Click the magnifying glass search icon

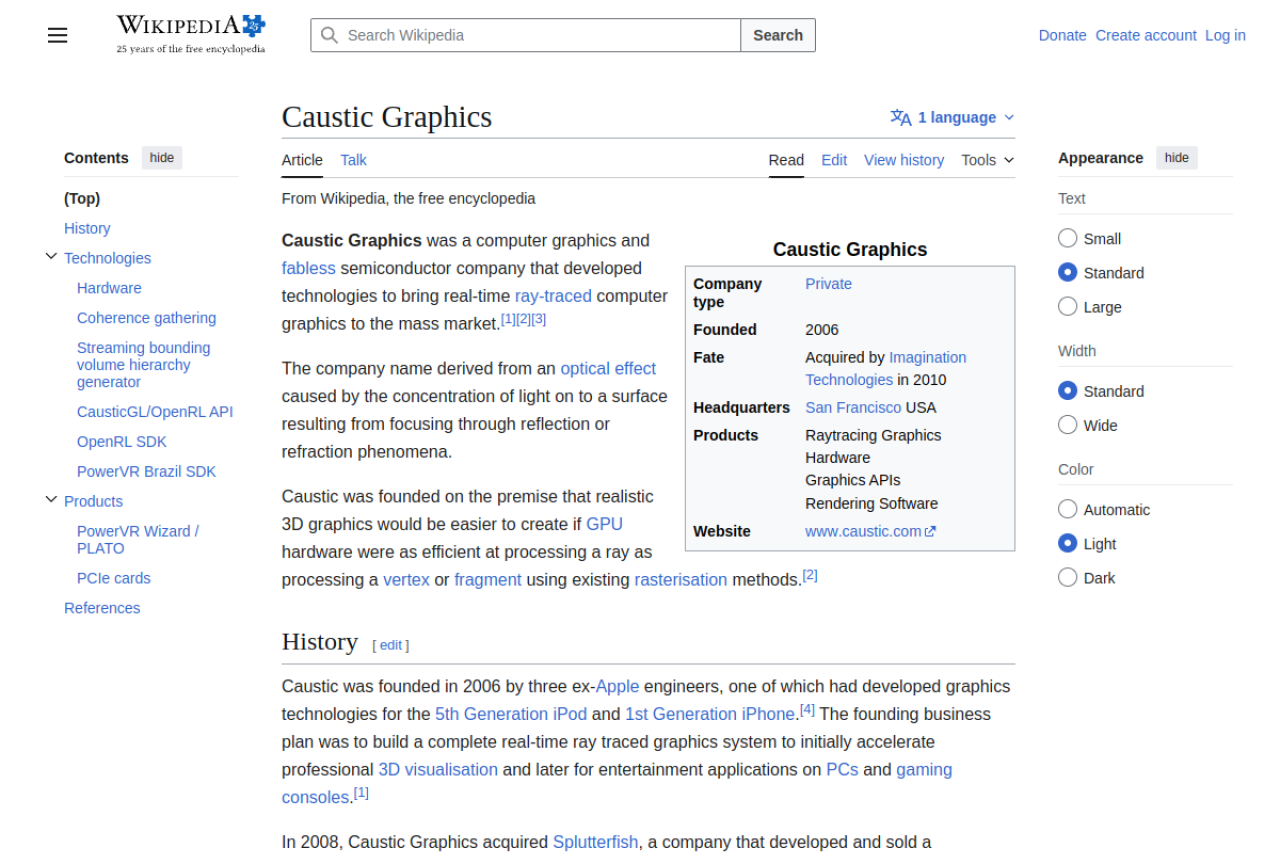329,35
